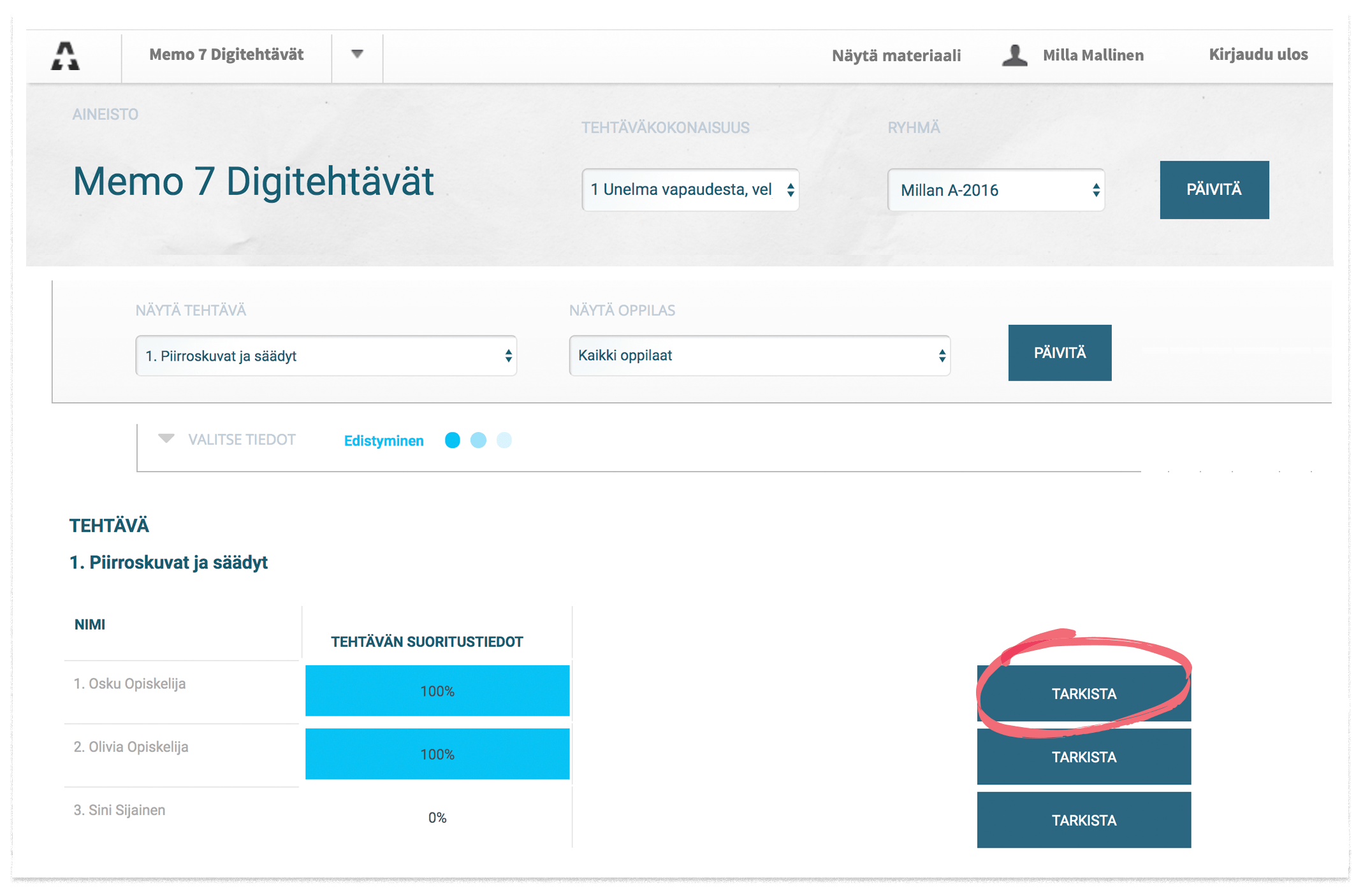Screen dimensions: 1363x896
Task: Click the 0% value for Sini Sijainen
Action: tap(437, 818)
